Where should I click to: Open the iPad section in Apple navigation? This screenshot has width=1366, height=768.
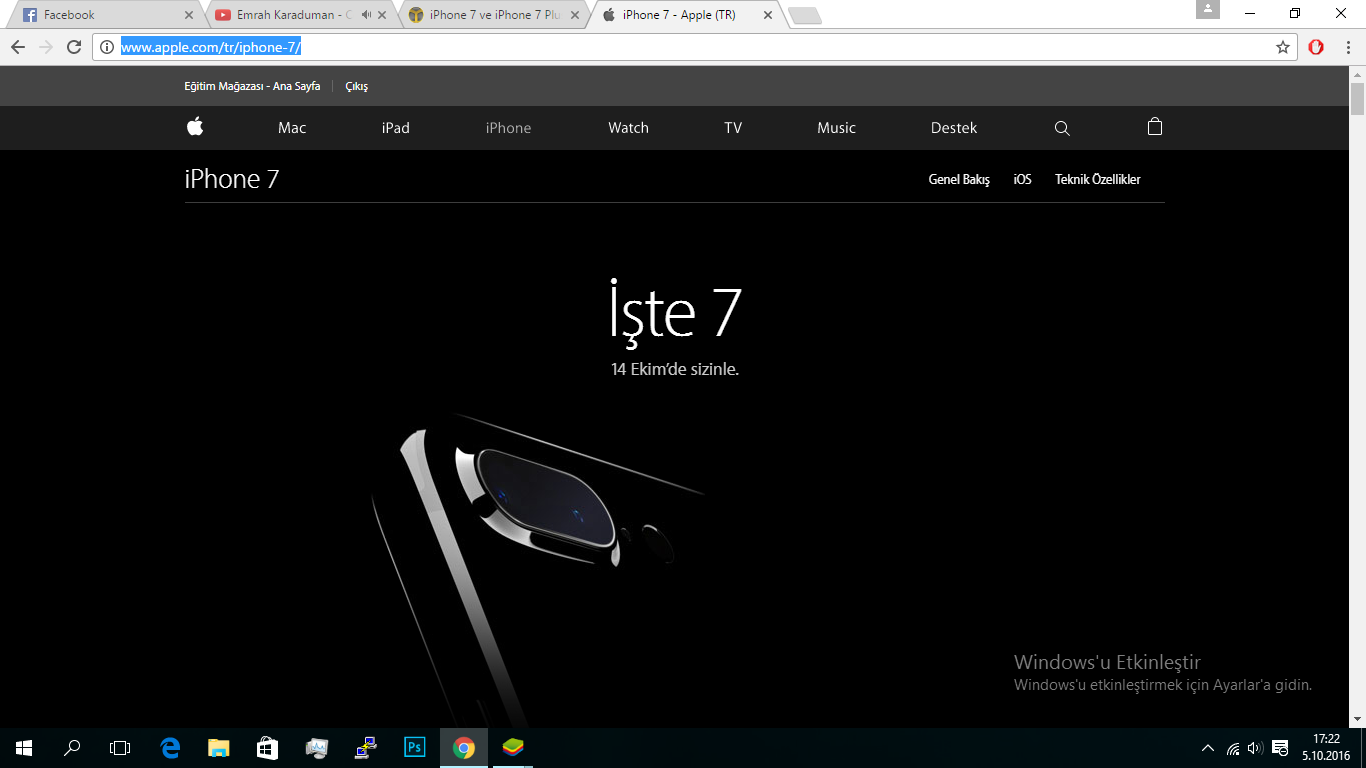point(396,128)
